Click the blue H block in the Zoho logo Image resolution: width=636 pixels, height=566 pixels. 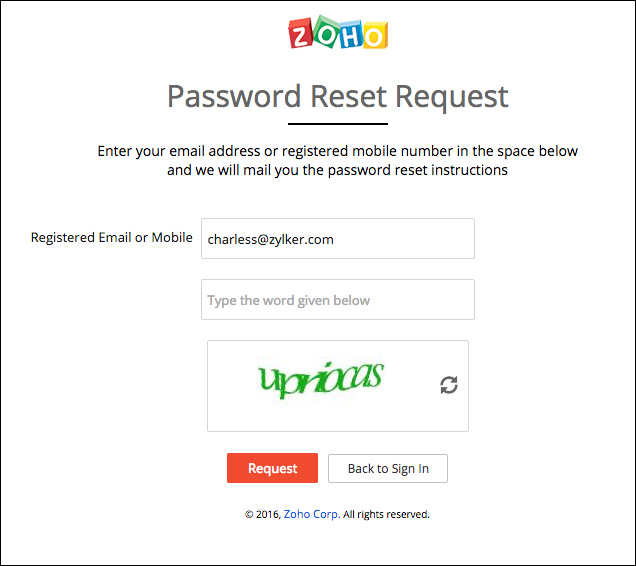point(348,34)
